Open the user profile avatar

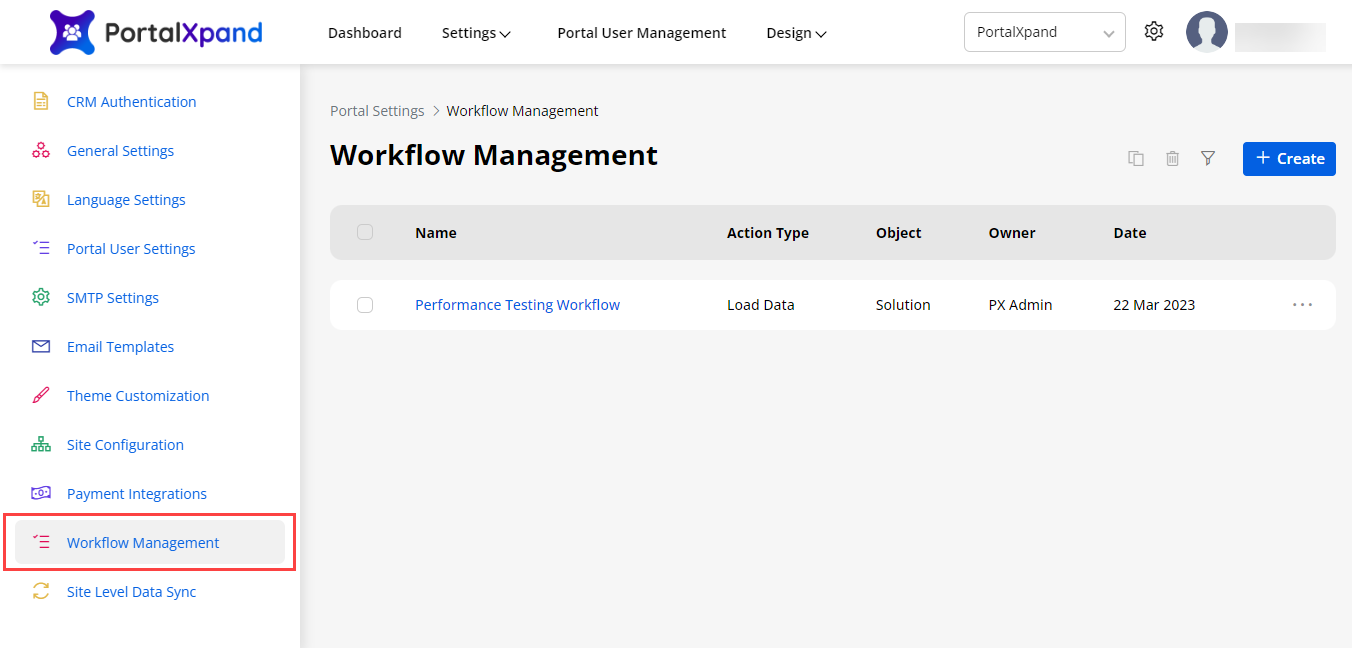coord(1206,32)
